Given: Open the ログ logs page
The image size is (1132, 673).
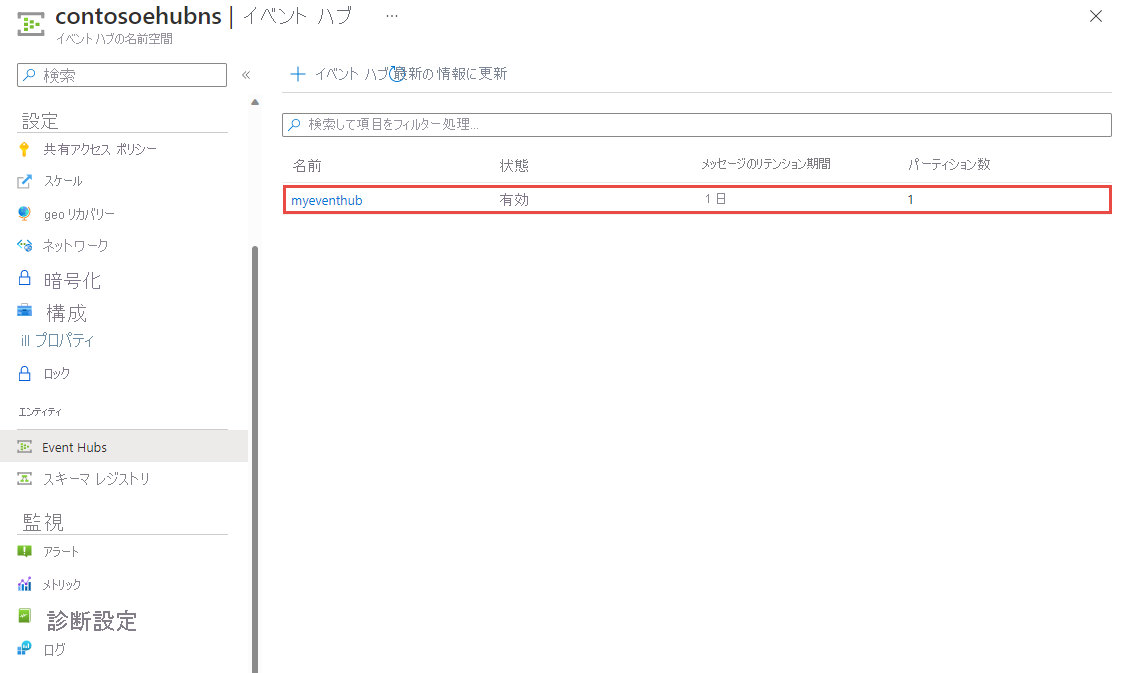Looking at the screenshot, I should 54,650.
